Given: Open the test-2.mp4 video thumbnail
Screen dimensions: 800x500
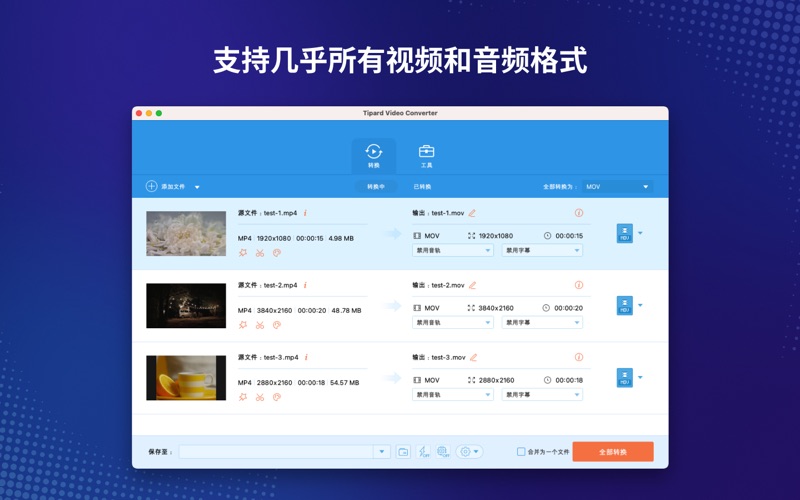Looking at the screenshot, I should click(x=186, y=306).
